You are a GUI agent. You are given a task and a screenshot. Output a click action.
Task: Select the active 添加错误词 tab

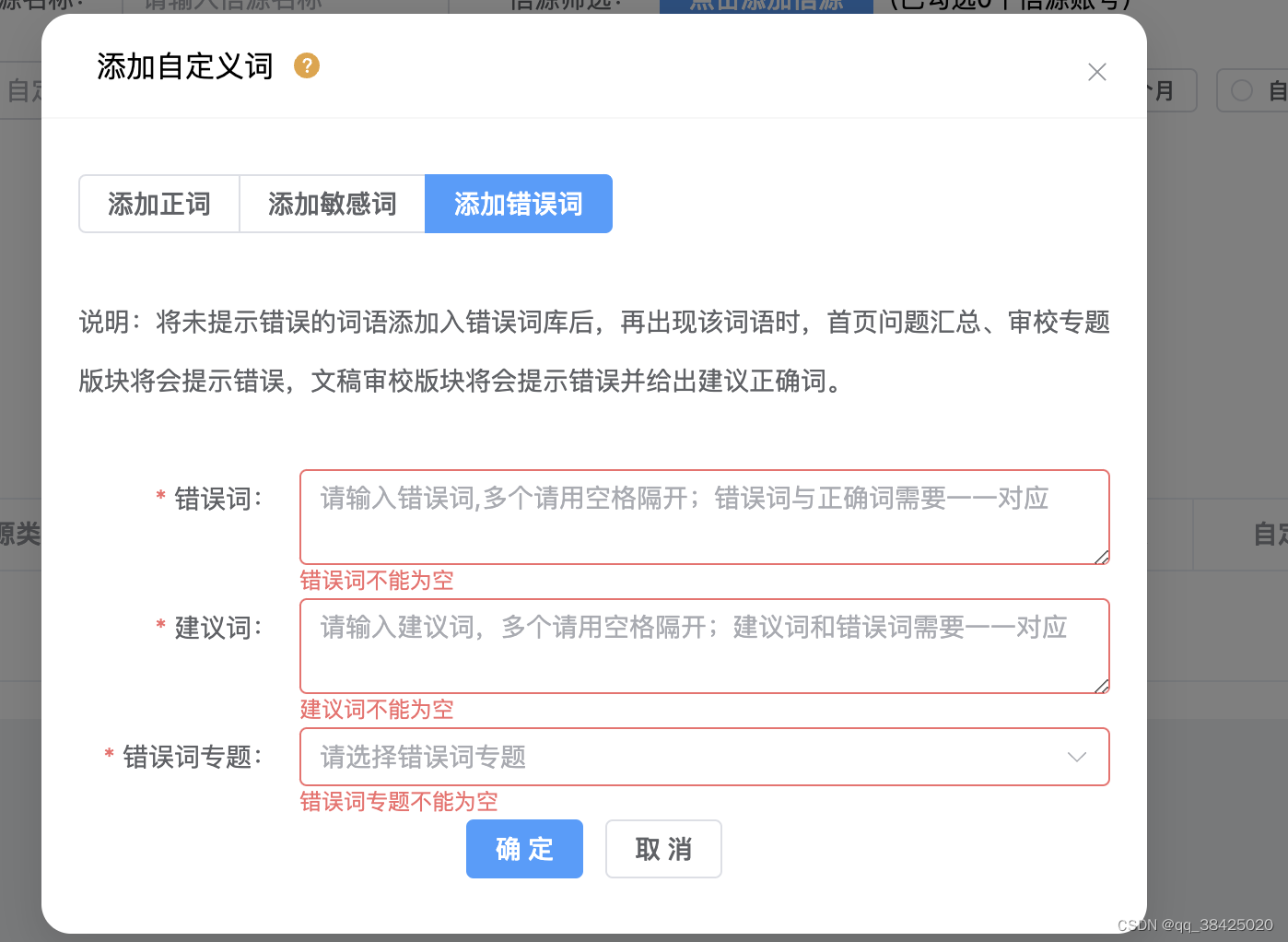[x=518, y=204]
